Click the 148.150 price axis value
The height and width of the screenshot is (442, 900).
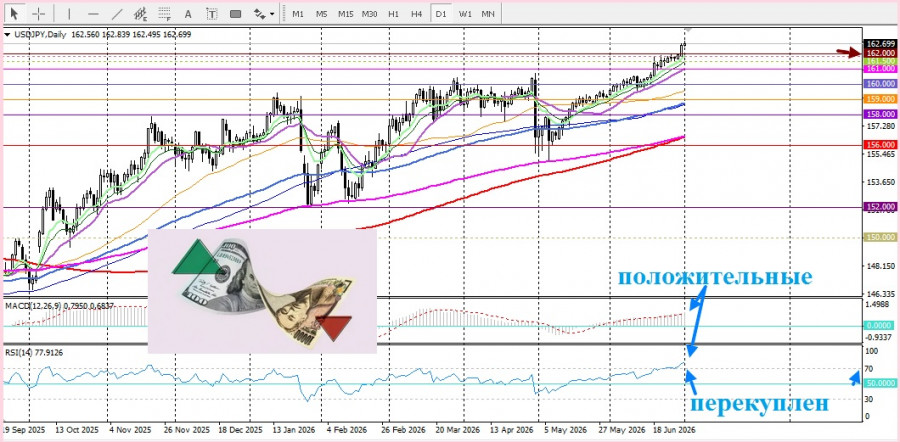pos(880,266)
